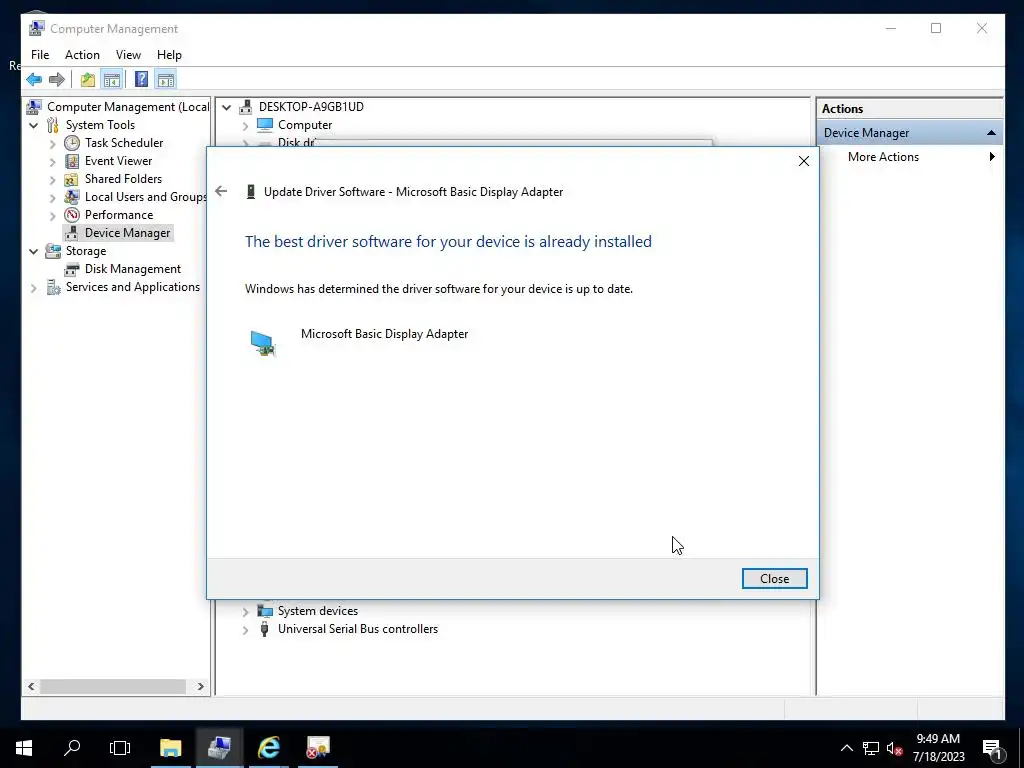This screenshot has height=768, width=1024.
Task: Expand Services and Applications node
Action: coord(34,287)
